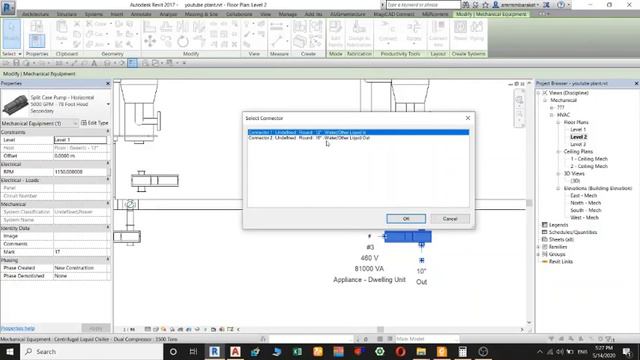Expand Families node in Project Browser

[539, 247]
